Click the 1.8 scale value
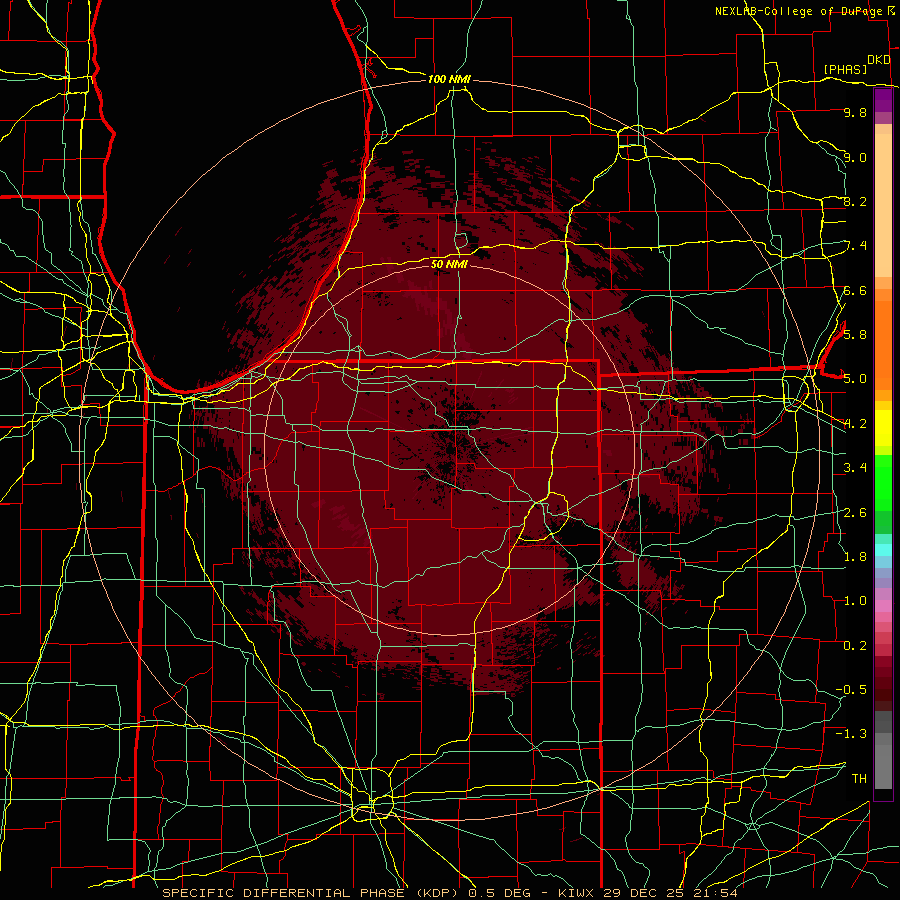This screenshot has height=900, width=900. 855,557
